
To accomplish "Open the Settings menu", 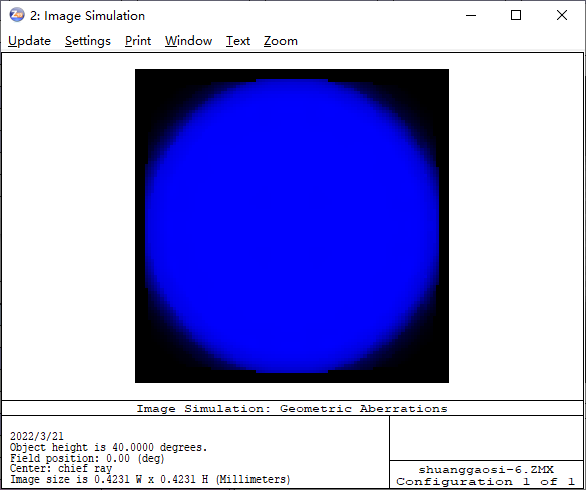I will (x=88, y=41).
